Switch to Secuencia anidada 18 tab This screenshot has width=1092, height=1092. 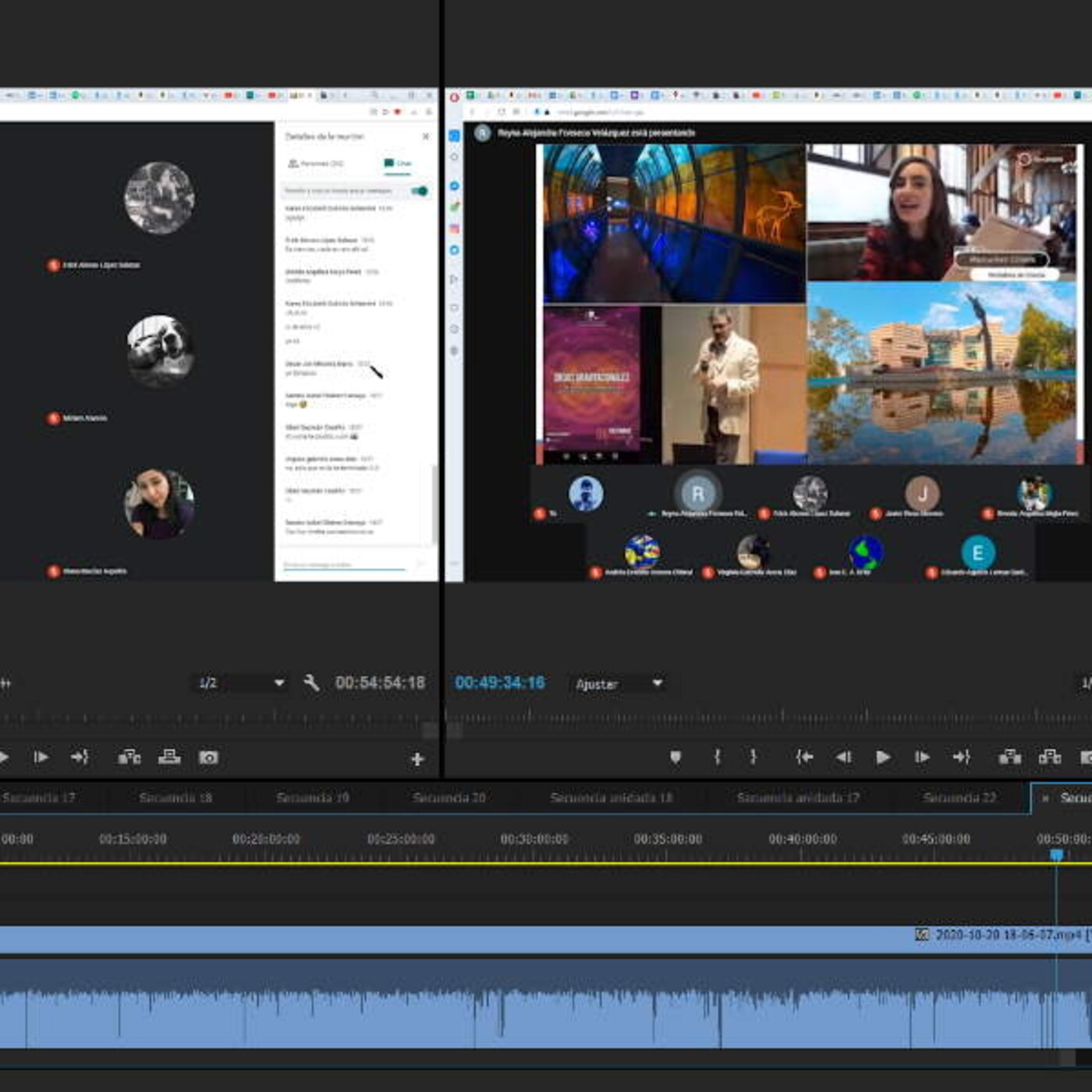pyautogui.click(x=612, y=798)
